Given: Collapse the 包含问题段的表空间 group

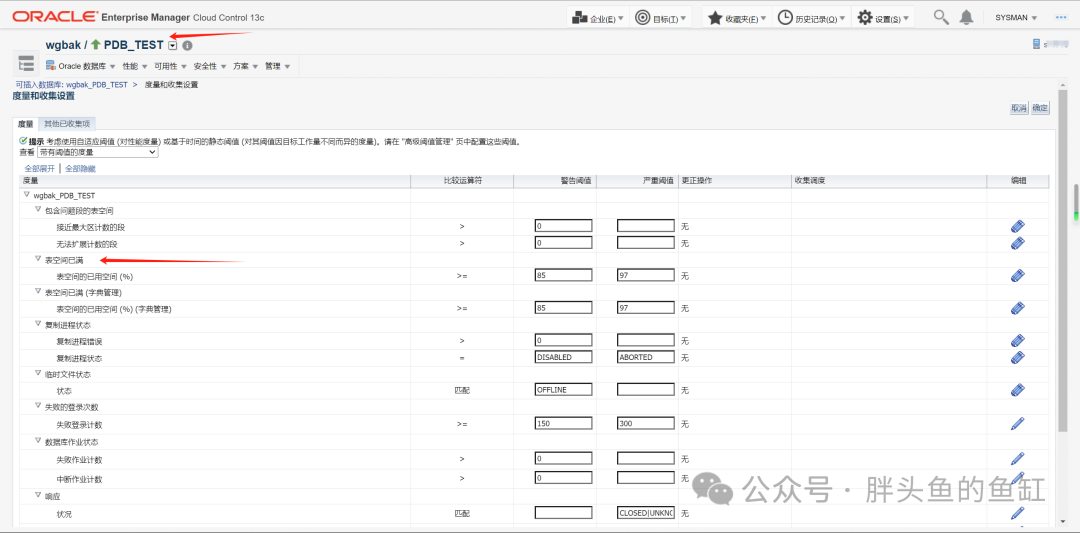Looking at the screenshot, I should click(38, 209).
